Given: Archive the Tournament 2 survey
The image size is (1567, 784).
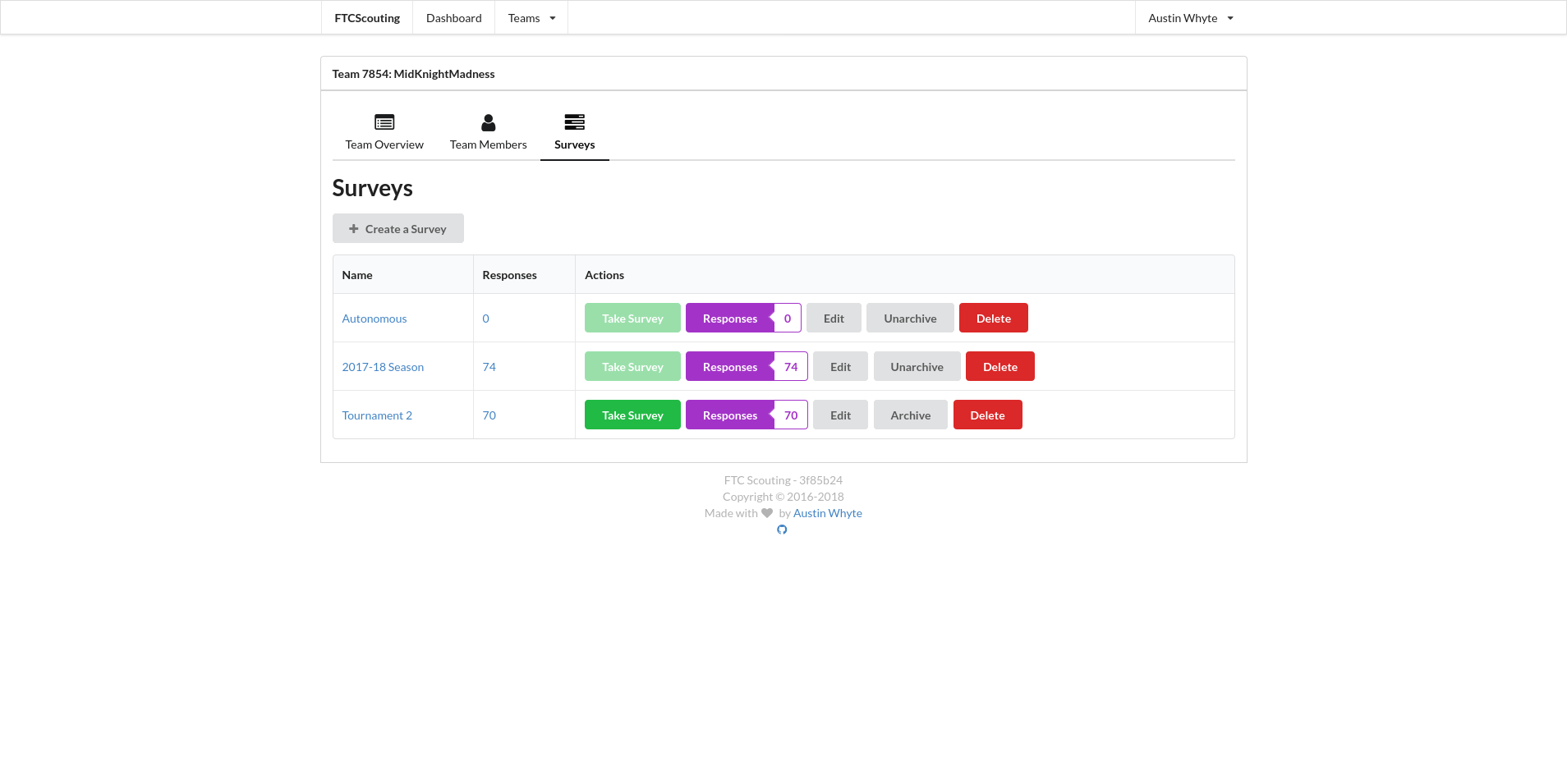Looking at the screenshot, I should [x=910, y=415].
